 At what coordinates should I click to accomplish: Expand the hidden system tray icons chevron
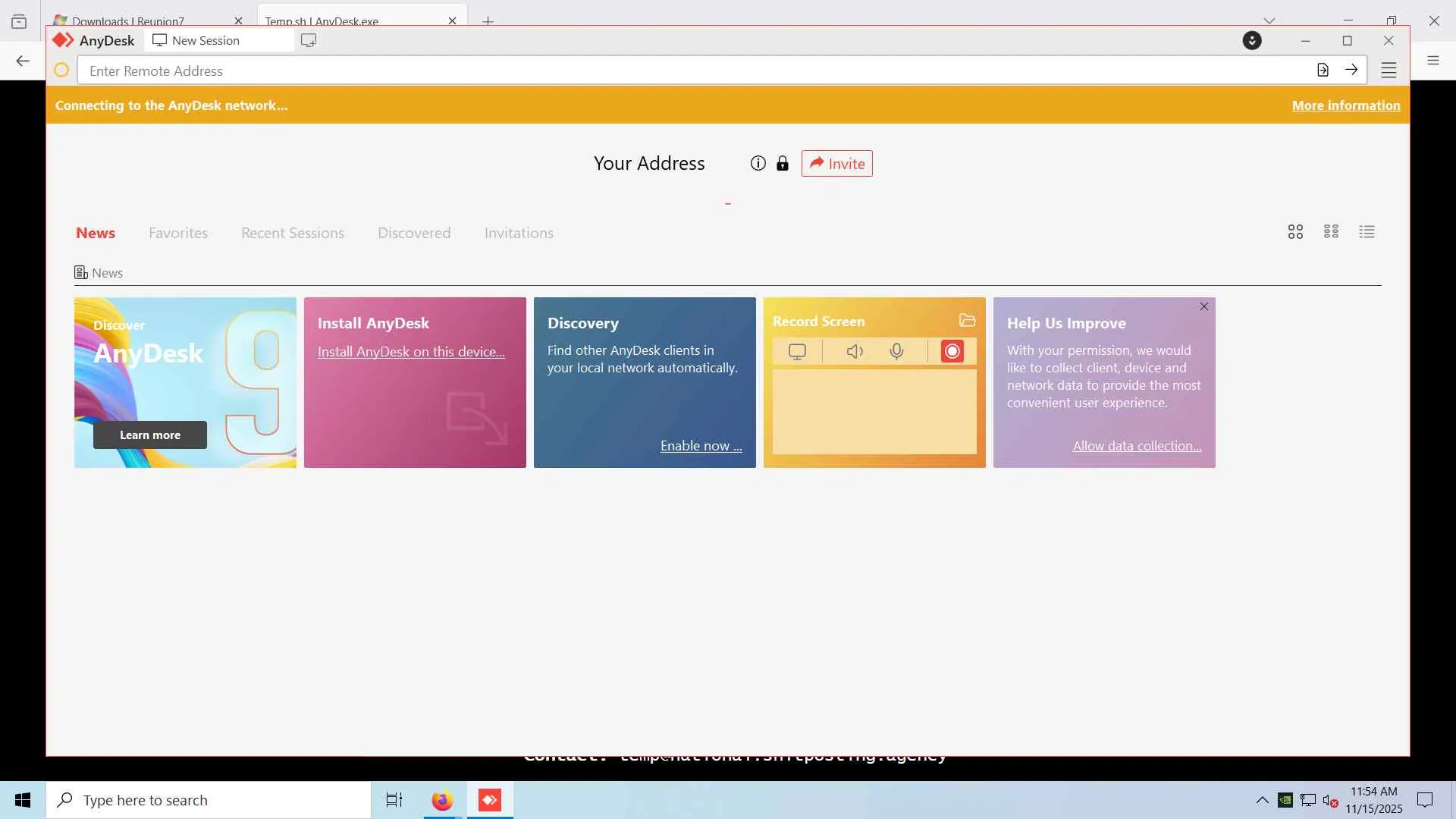coord(1262,800)
